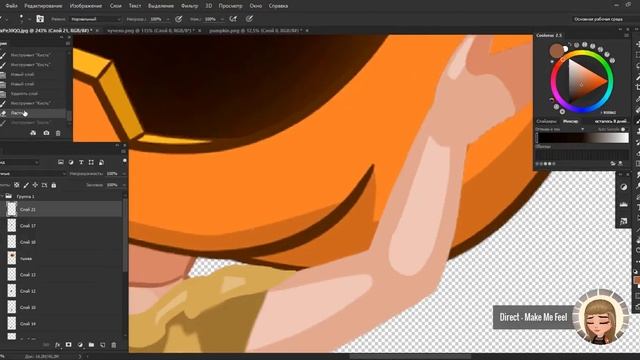Filter layers by type layers icon
The width and height of the screenshot is (640, 360).
coord(81,162)
